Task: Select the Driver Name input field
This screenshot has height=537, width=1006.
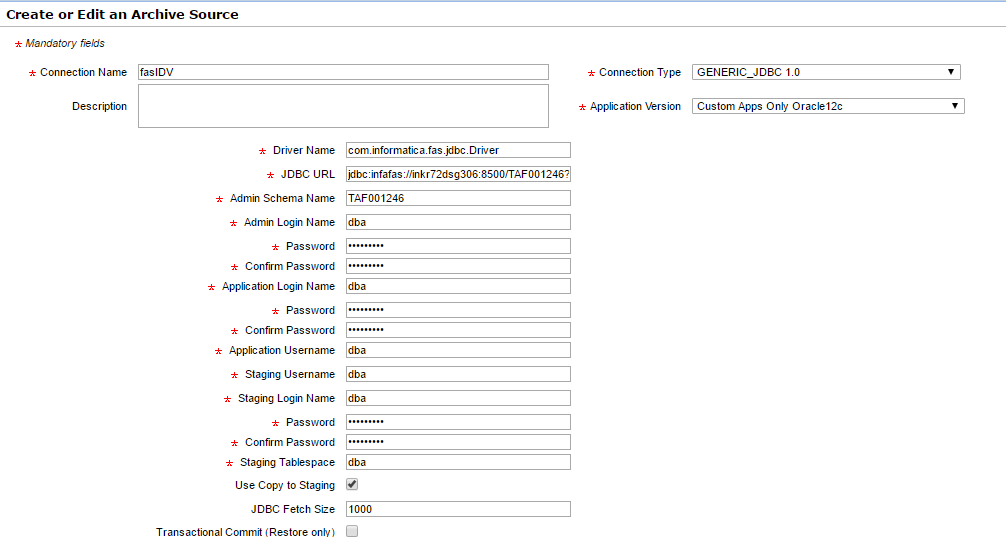Action: (x=457, y=150)
